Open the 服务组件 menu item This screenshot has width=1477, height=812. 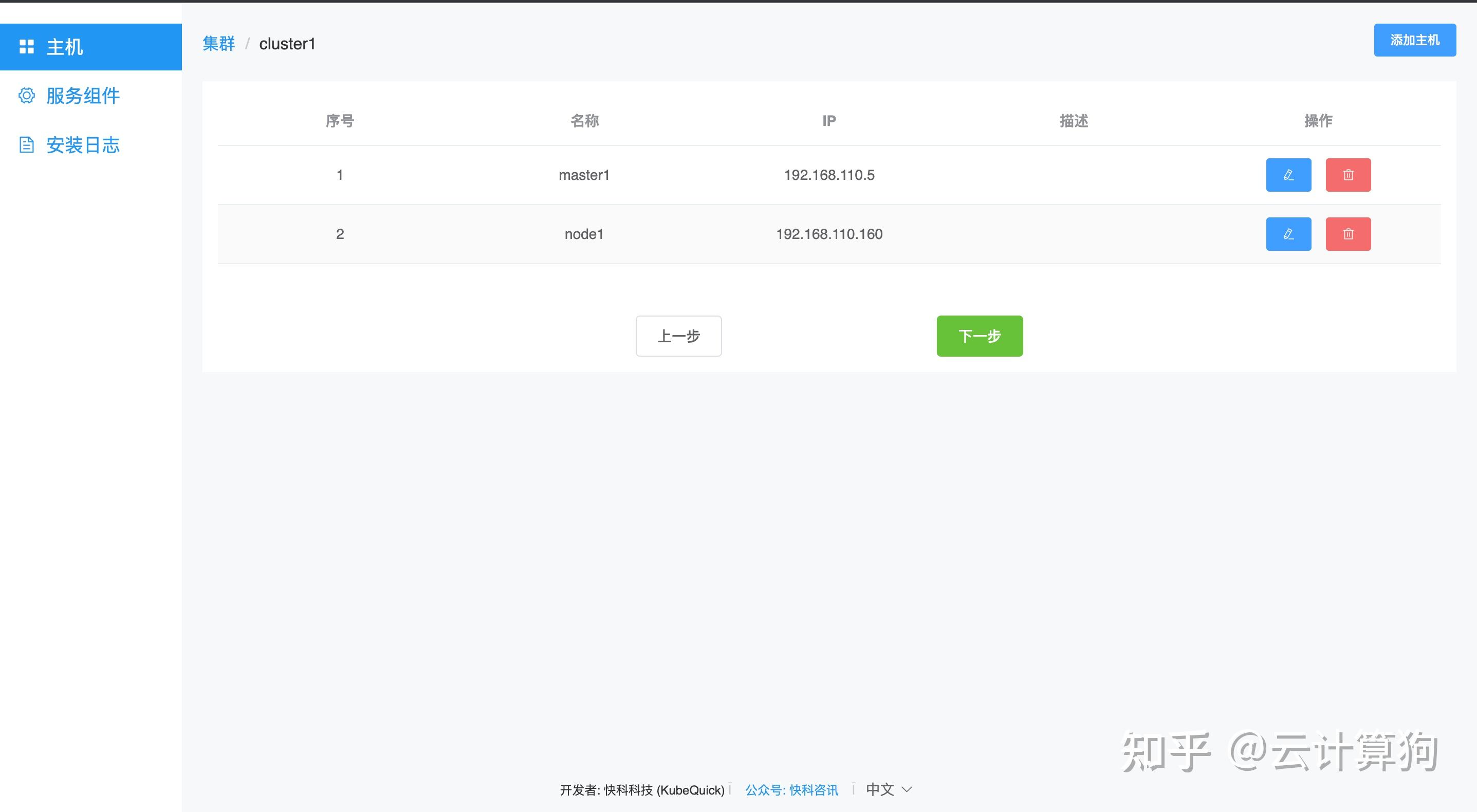(x=83, y=96)
